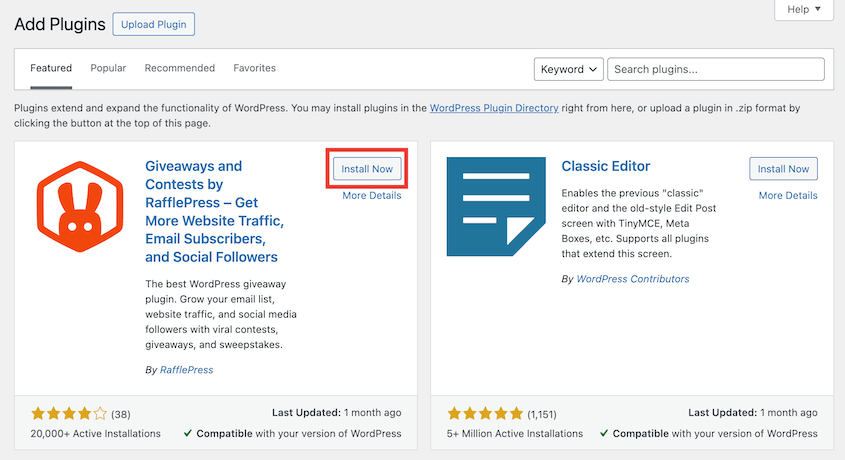This screenshot has width=845, height=460.
Task: Switch to the Featured tab
Action: [x=51, y=68]
